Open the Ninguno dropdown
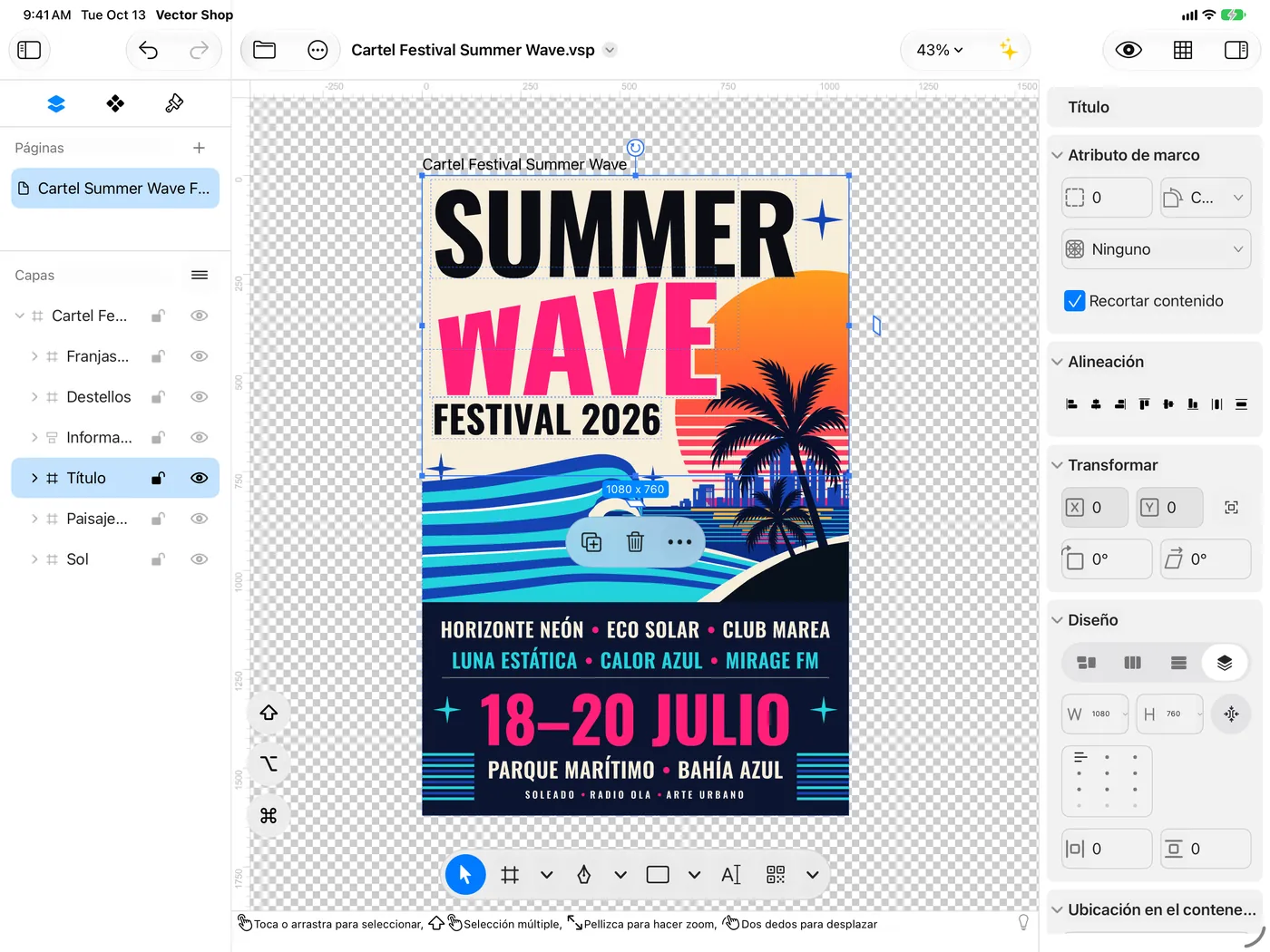The height and width of the screenshot is (952, 1270). click(x=1157, y=249)
